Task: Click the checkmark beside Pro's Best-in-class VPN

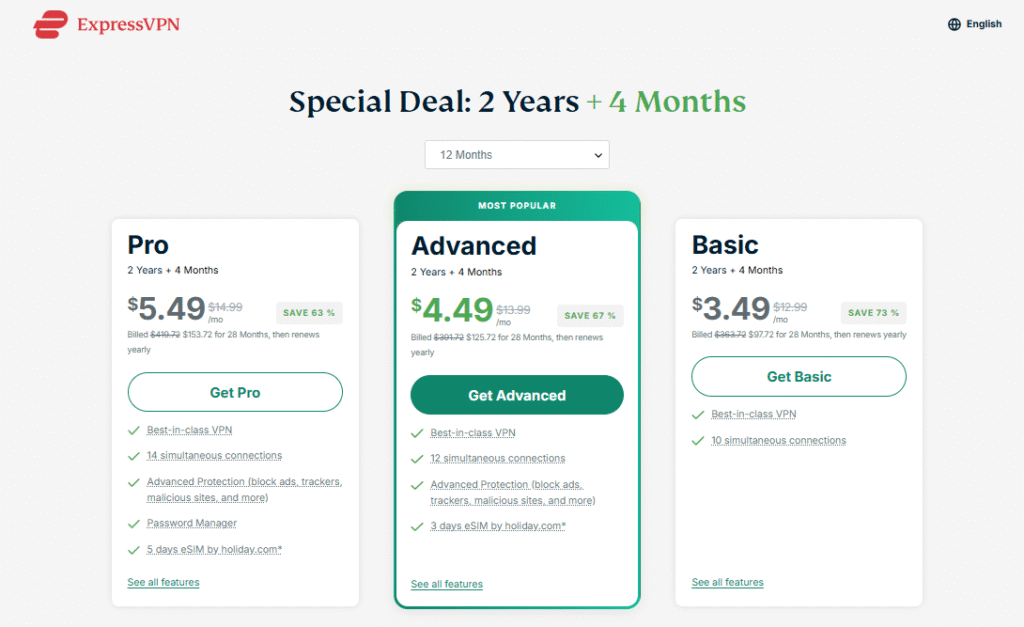Action: pos(133,430)
